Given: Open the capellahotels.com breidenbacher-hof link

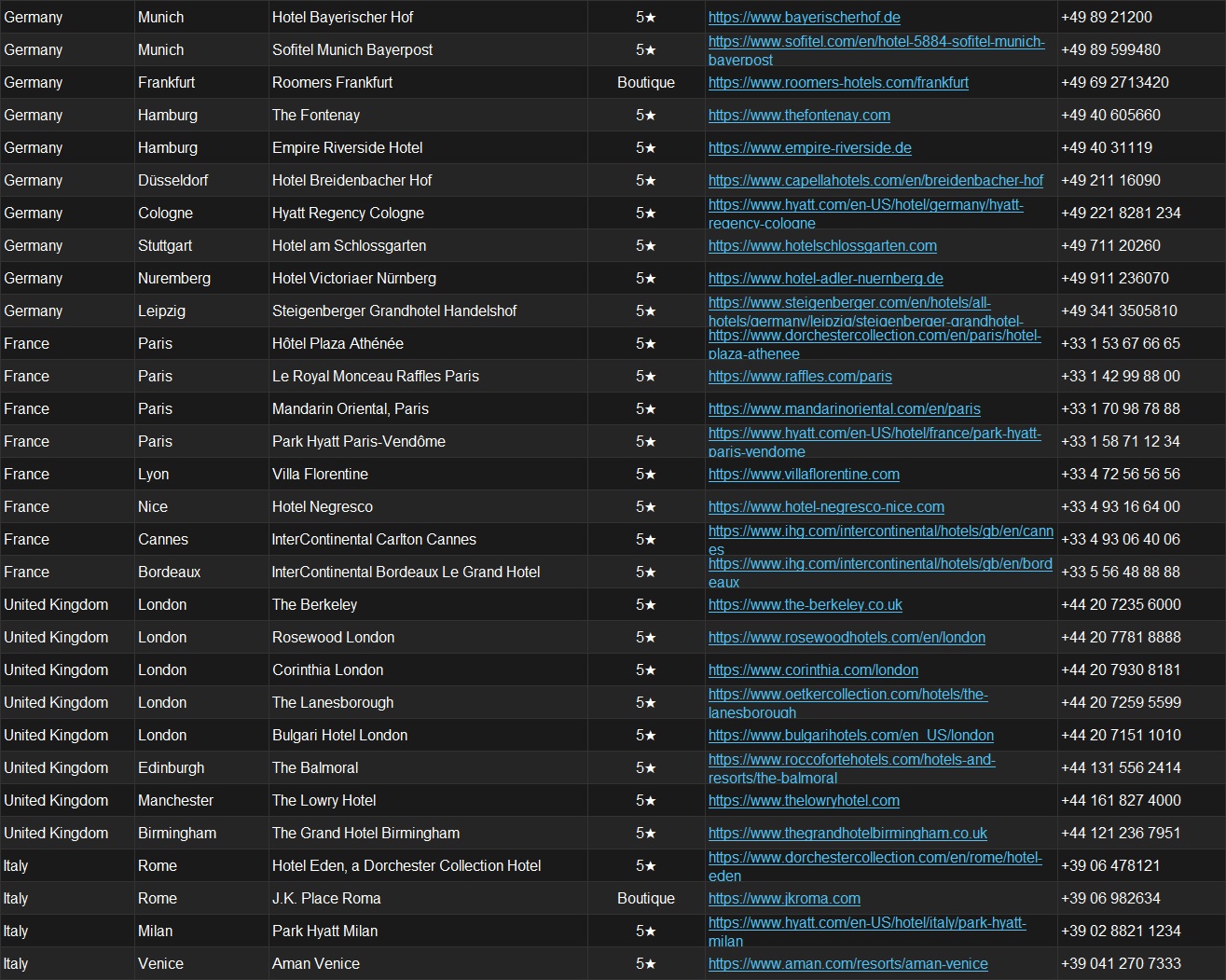Looking at the screenshot, I should pos(875,180).
